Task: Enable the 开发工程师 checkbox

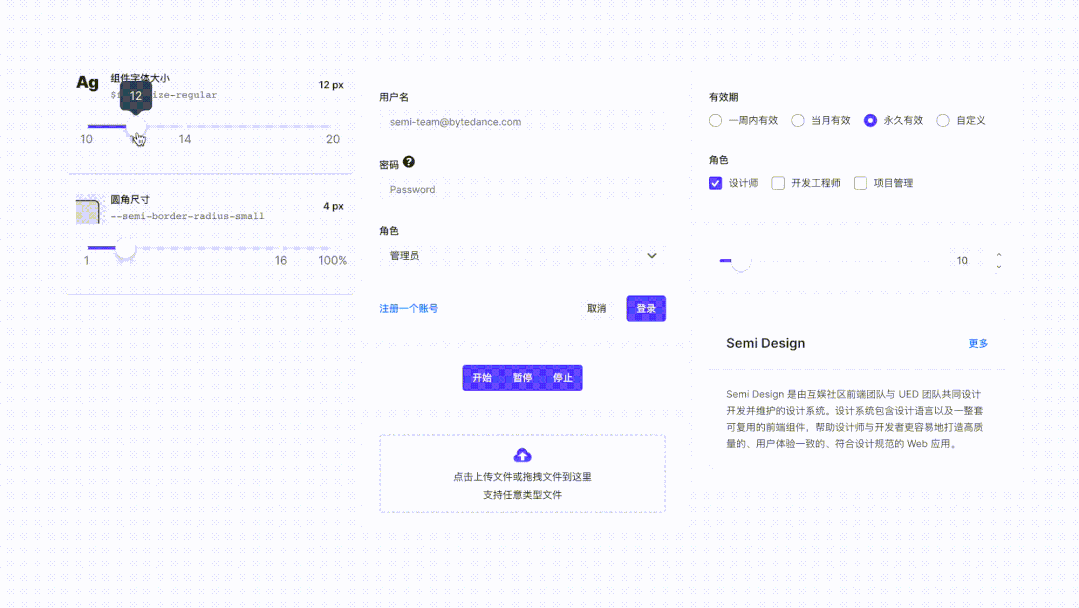Action: coord(777,183)
